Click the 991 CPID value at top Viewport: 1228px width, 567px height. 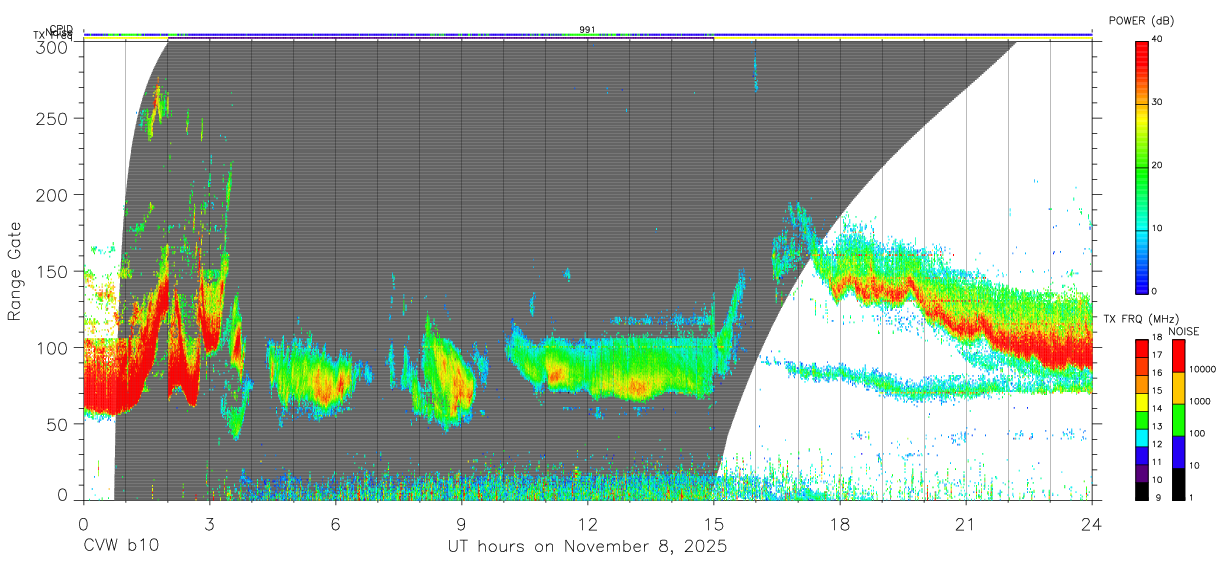tap(587, 29)
